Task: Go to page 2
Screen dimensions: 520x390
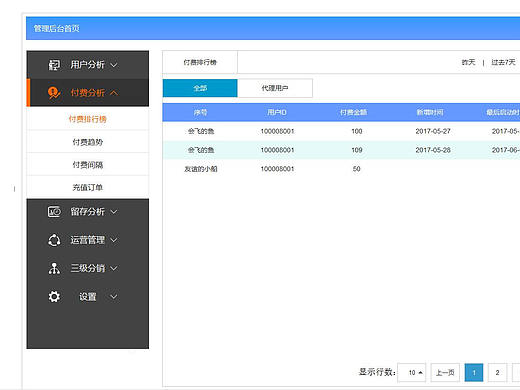Action: click(497, 372)
